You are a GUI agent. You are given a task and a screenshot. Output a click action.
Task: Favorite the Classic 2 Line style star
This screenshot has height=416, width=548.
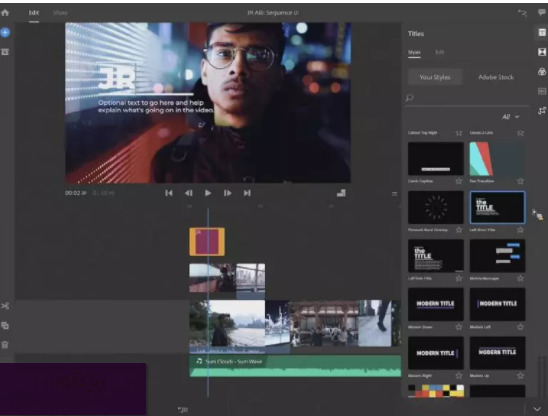520,133
